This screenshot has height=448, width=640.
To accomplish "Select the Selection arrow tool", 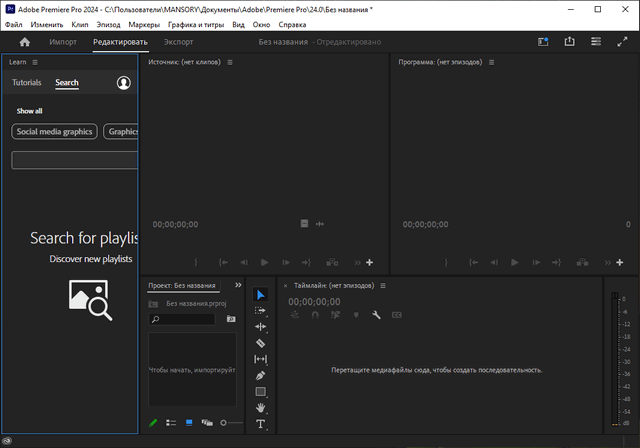I will tap(261, 295).
